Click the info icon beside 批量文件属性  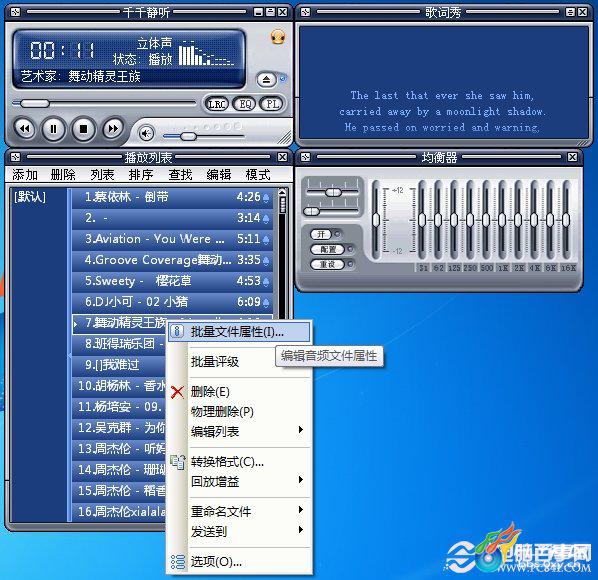click(177, 331)
